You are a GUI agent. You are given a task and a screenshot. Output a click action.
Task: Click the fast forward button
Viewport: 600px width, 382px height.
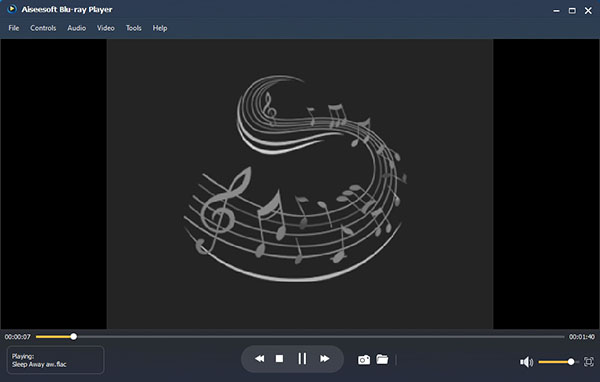tap(324, 359)
